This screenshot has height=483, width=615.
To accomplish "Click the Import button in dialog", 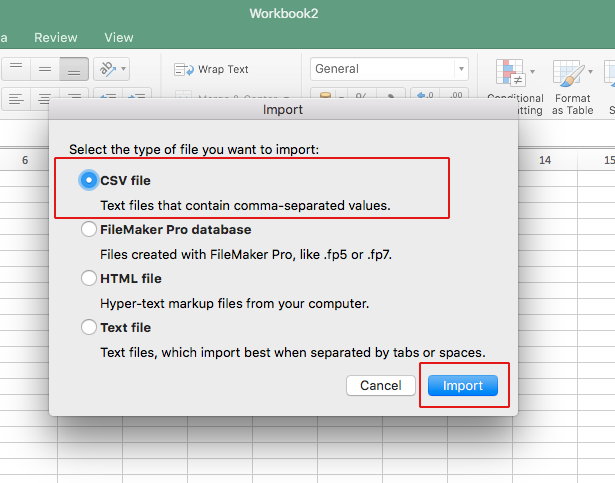I will coord(463,385).
